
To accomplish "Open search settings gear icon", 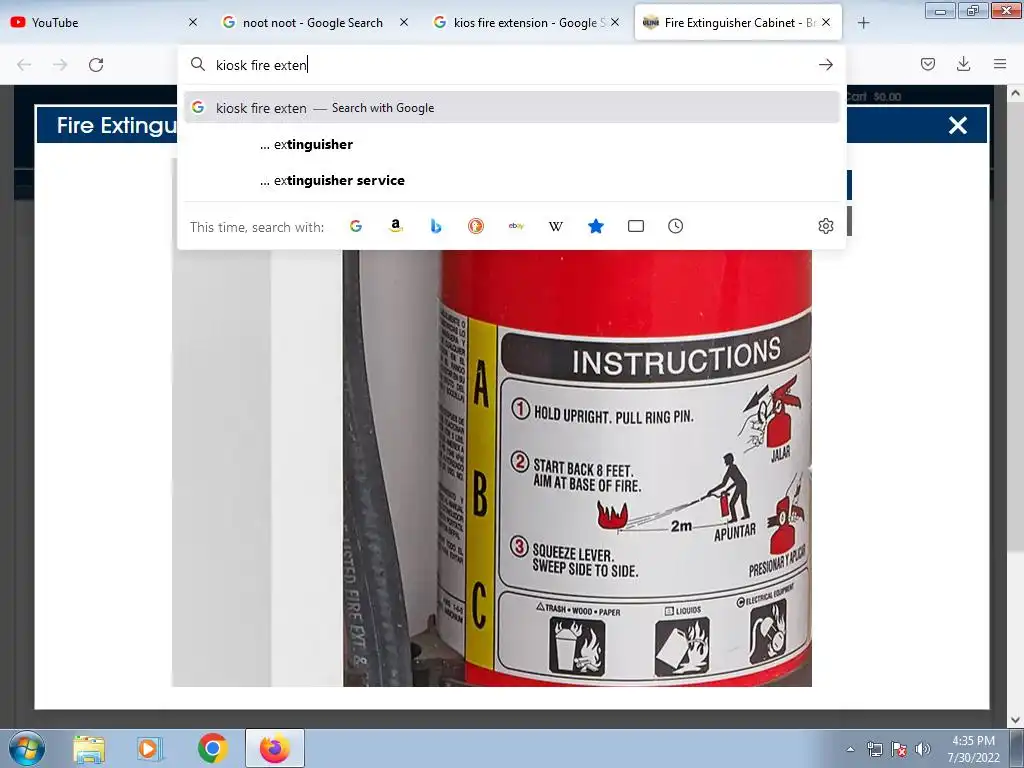I will [x=825, y=226].
